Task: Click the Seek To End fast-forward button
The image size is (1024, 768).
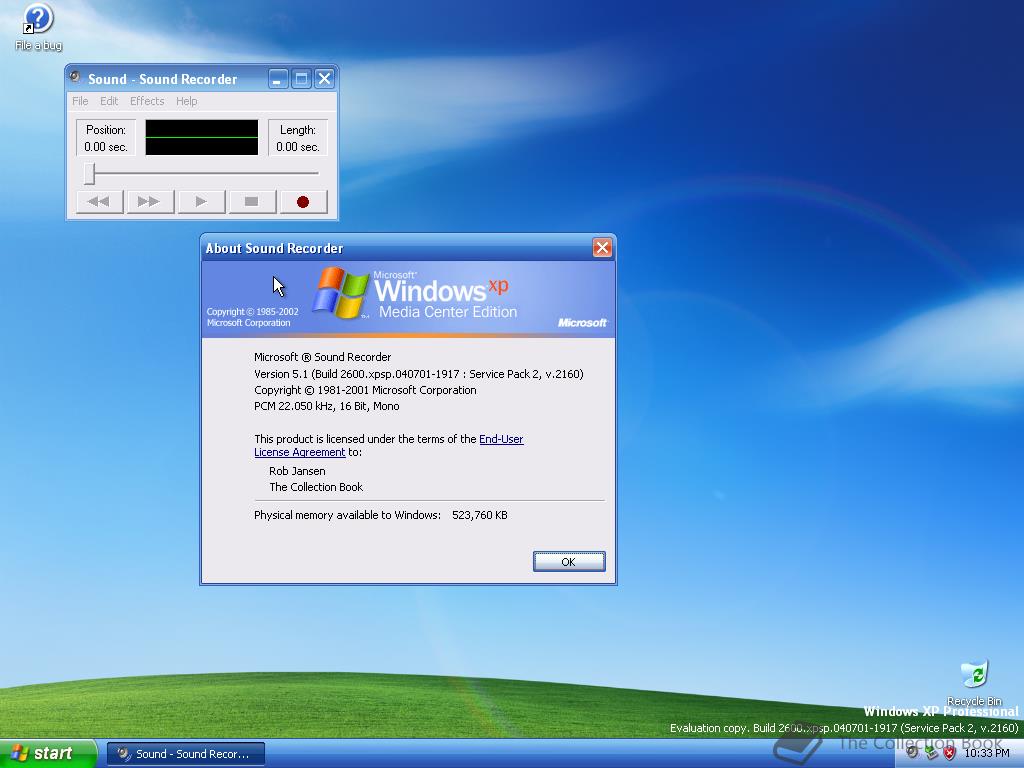Action: click(x=151, y=202)
